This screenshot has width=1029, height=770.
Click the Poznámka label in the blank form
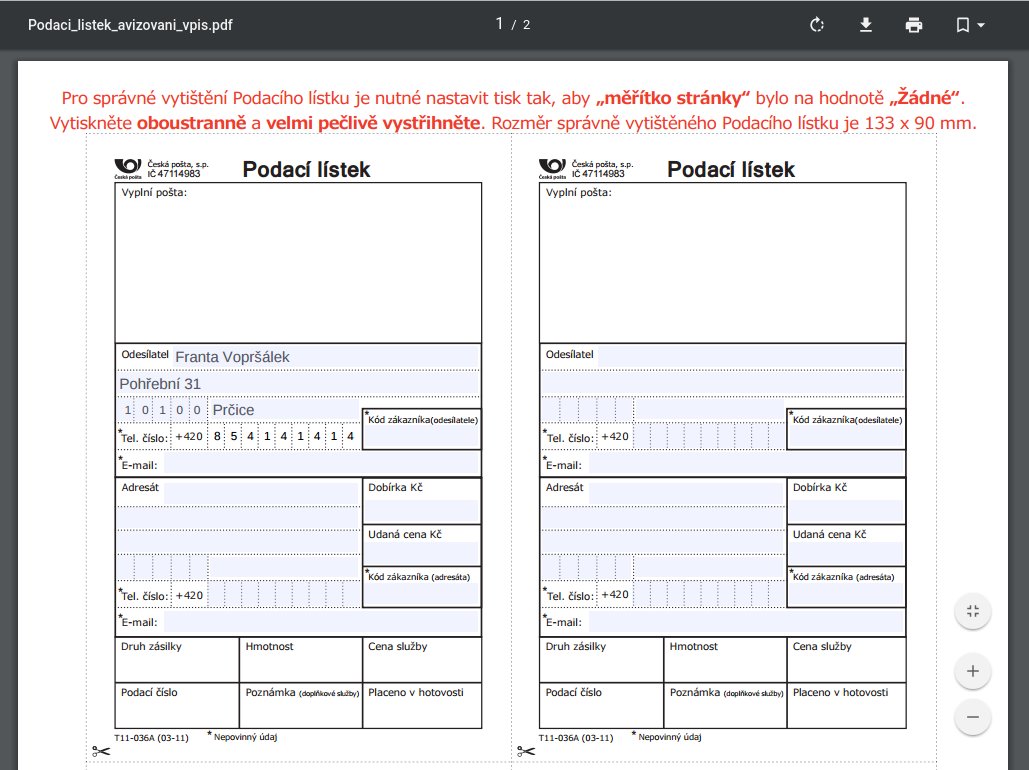pyautogui.click(x=695, y=693)
